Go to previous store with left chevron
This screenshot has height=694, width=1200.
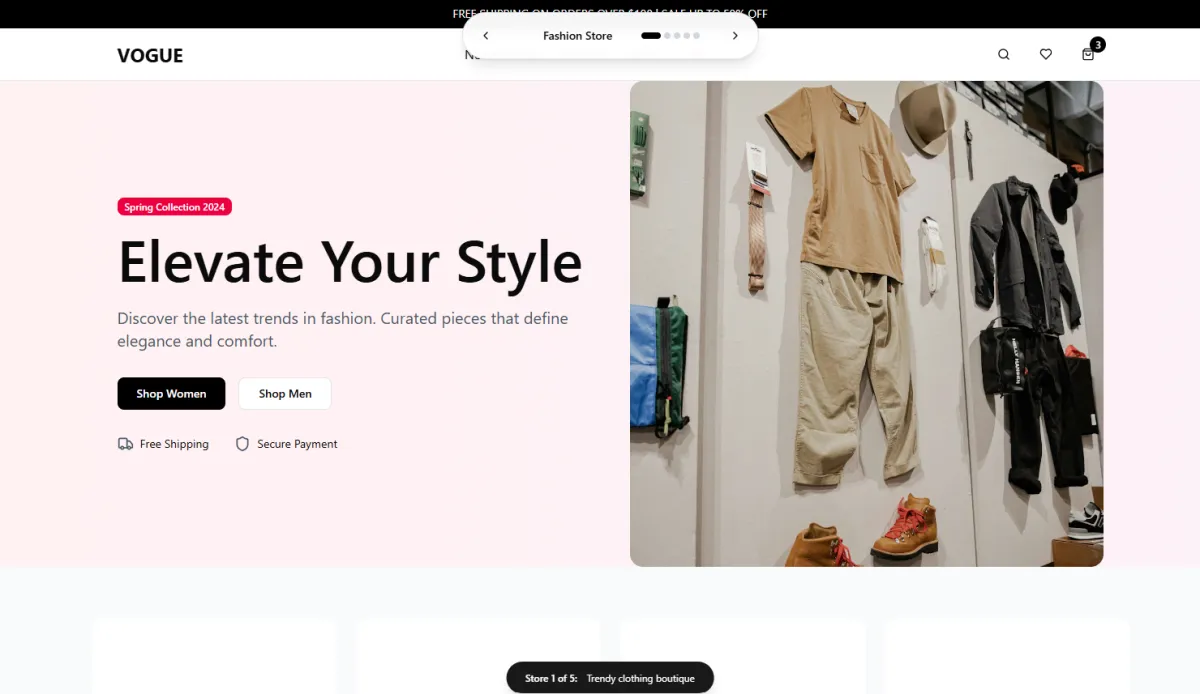(486, 36)
